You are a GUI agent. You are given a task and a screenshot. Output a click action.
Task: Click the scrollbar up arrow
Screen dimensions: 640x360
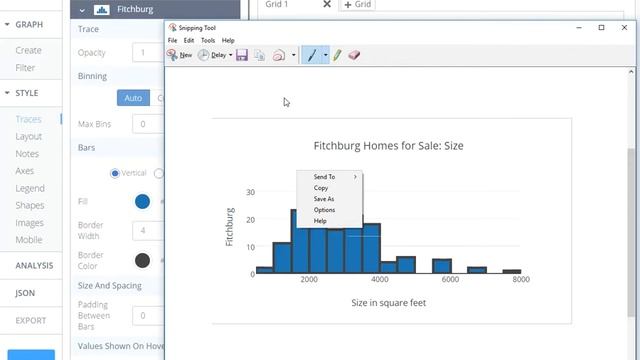tap(631, 72)
